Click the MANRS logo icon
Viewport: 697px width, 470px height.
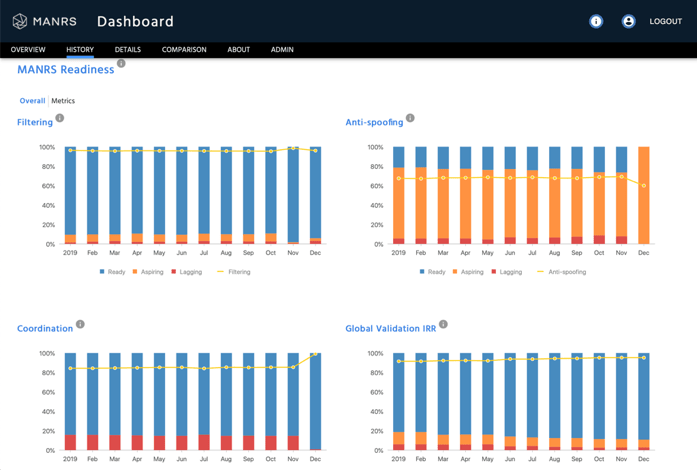point(20,21)
